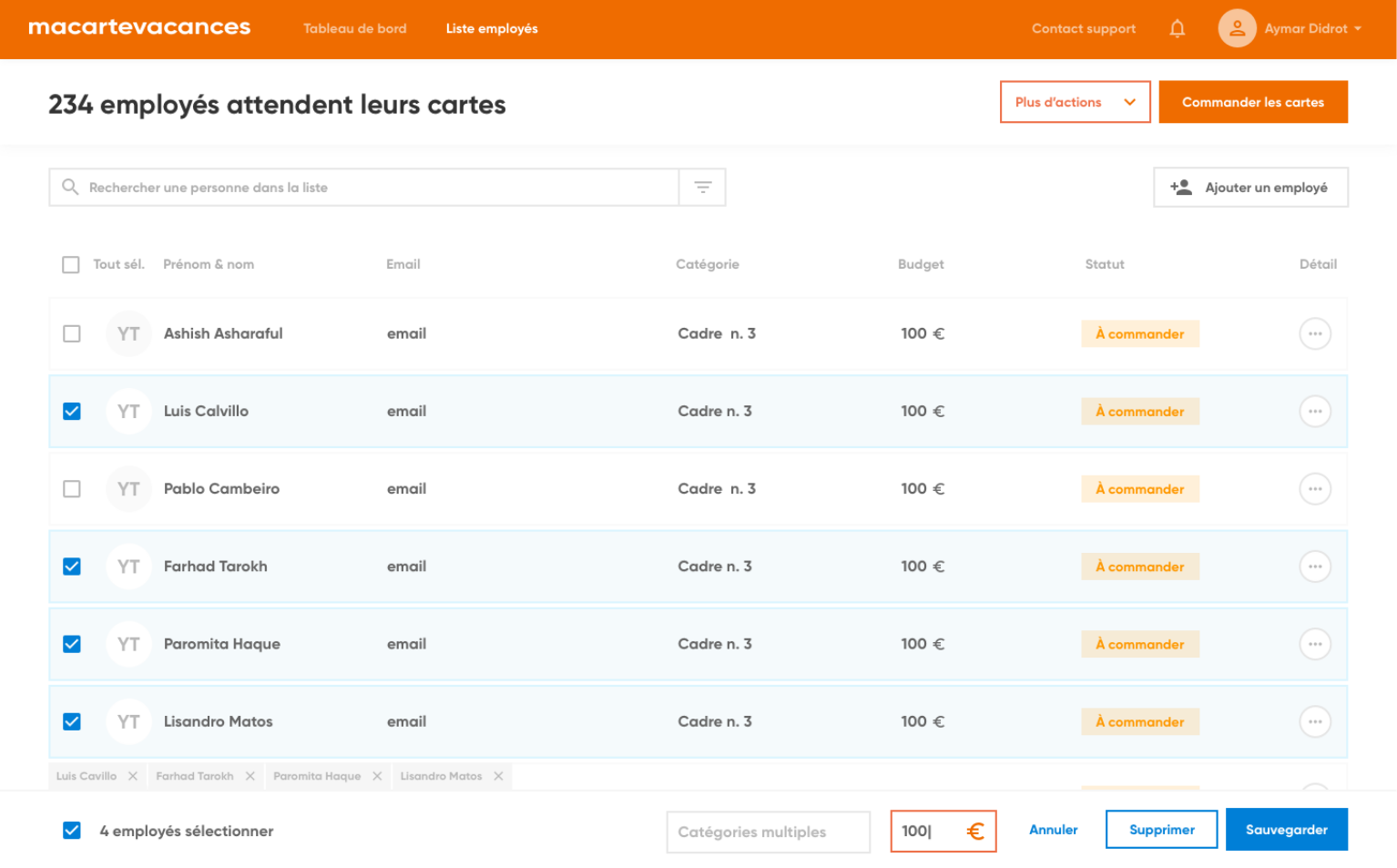Click the Budget column header
This screenshot has width=1397, height=868.
tap(921, 265)
